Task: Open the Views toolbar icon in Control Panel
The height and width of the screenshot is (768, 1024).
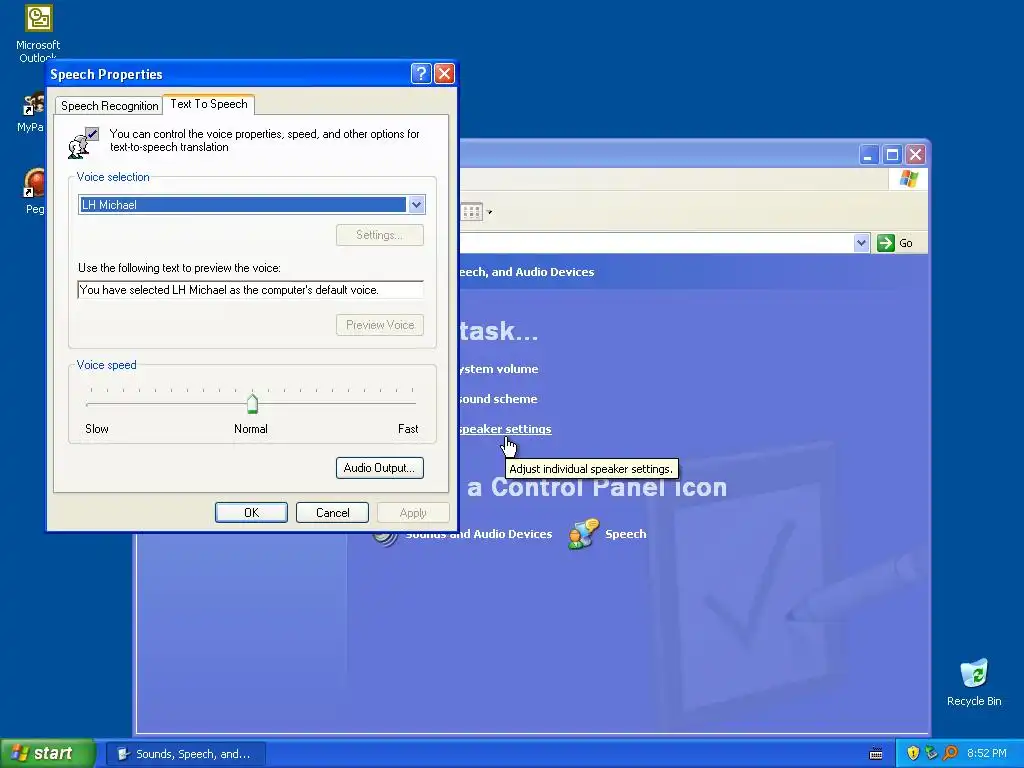Action: (x=472, y=212)
